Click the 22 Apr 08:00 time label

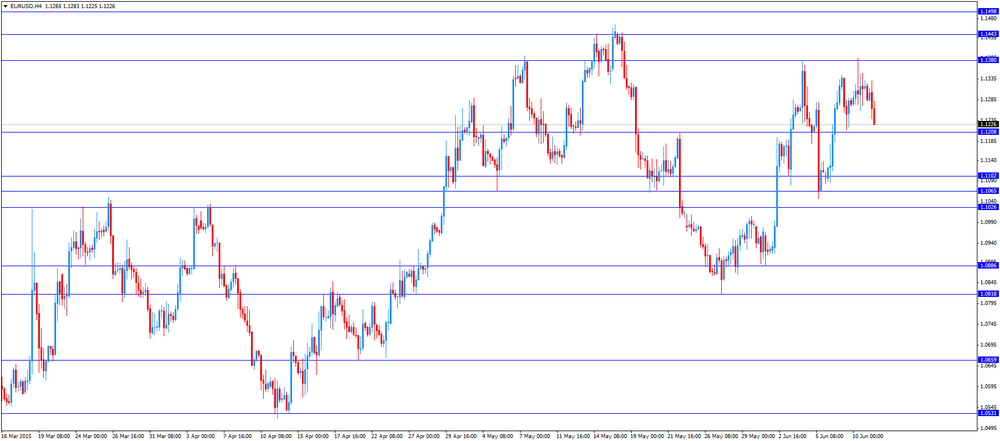pyautogui.click(x=387, y=436)
